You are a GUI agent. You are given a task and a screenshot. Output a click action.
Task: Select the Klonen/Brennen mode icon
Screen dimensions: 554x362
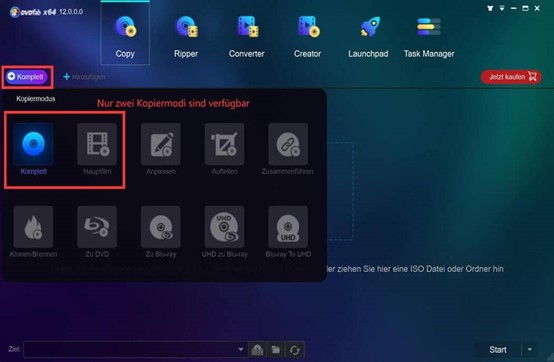pyautogui.click(x=33, y=227)
